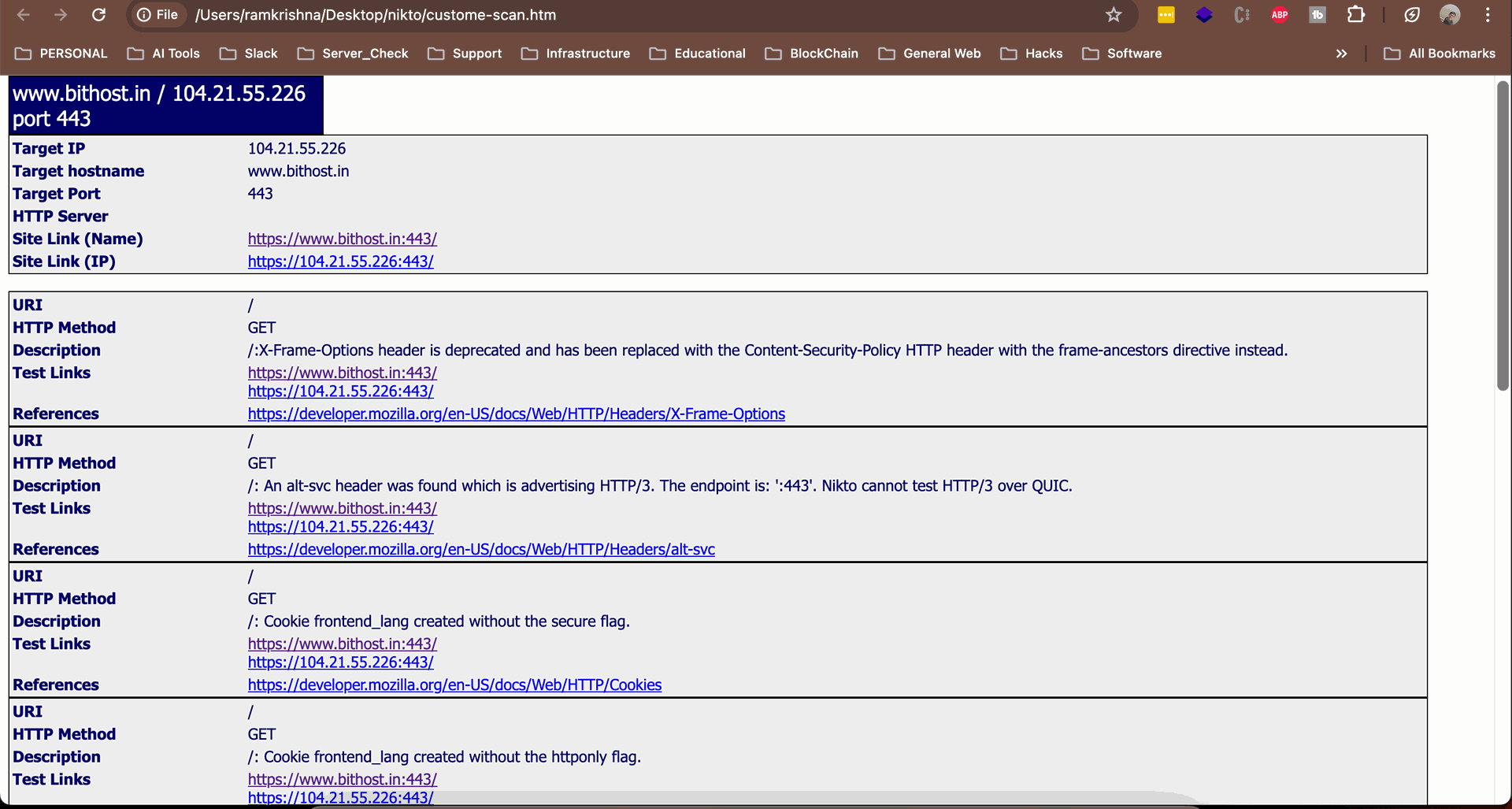Open the Mozilla HTTP Cookies reference link
The height and width of the screenshot is (809, 1512).
(x=454, y=685)
